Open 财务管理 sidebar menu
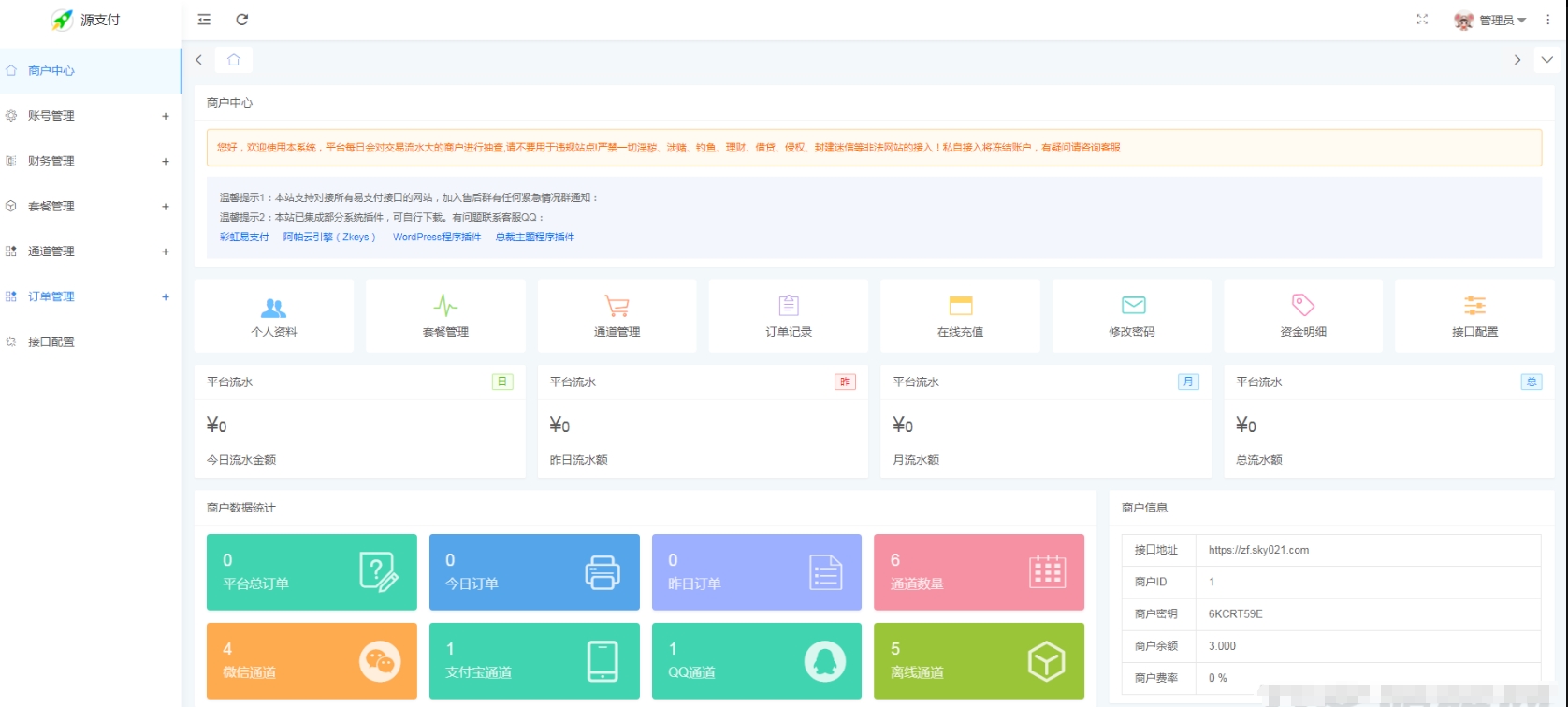The image size is (1568, 707). [91, 161]
